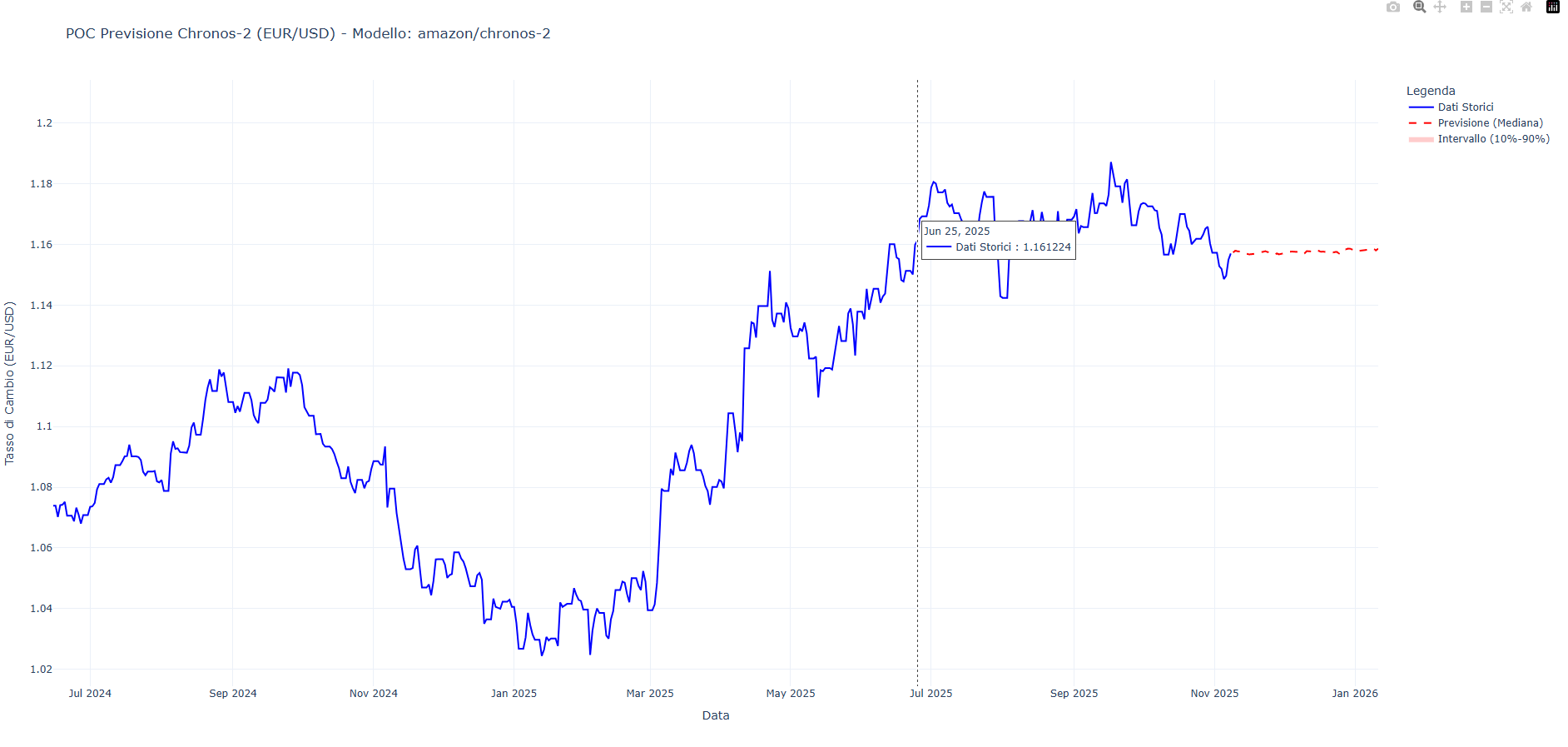Click the Jun 25, 2025 hover tooltip
Image resolution: width=1568 pixels, height=747 pixels.
tap(998, 240)
